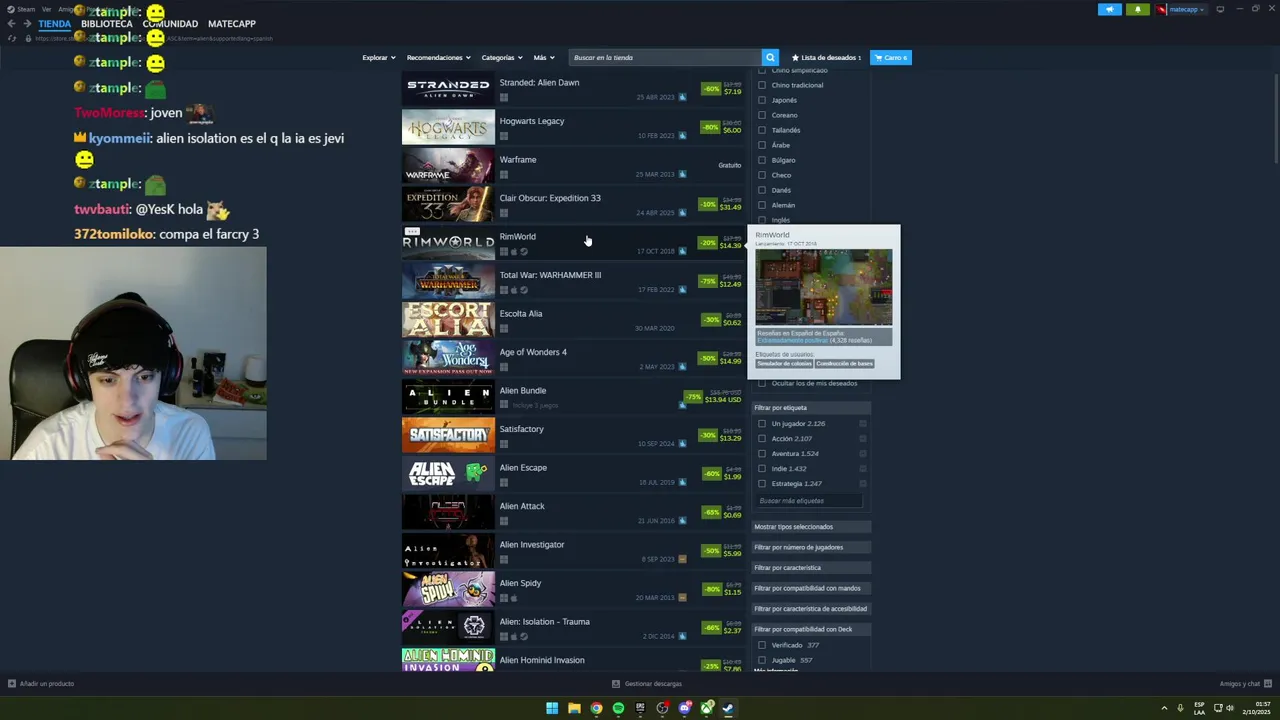Click the store search magnifier button

770,57
